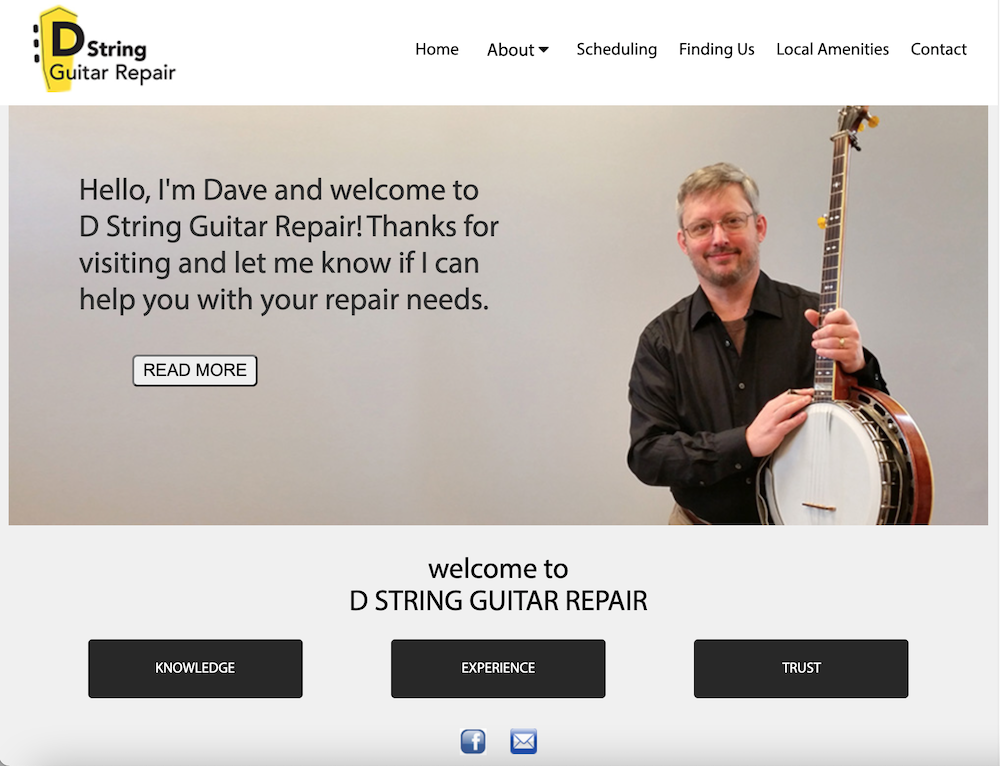Screen dimensions: 1000x766
Task: Click the READ MORE button
Action: tap(195, 371)
